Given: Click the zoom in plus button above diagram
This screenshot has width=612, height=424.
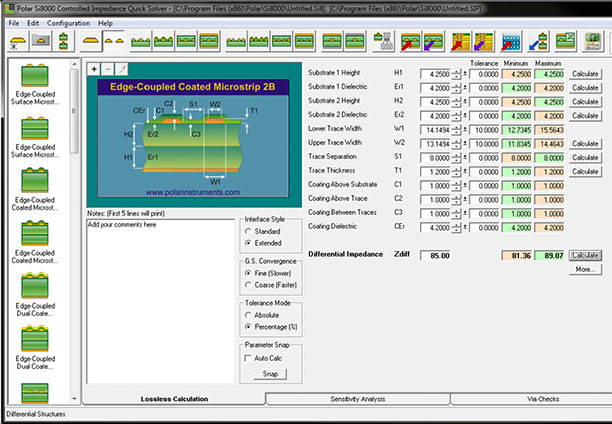Looking at the screenshot, I should 93,69.
